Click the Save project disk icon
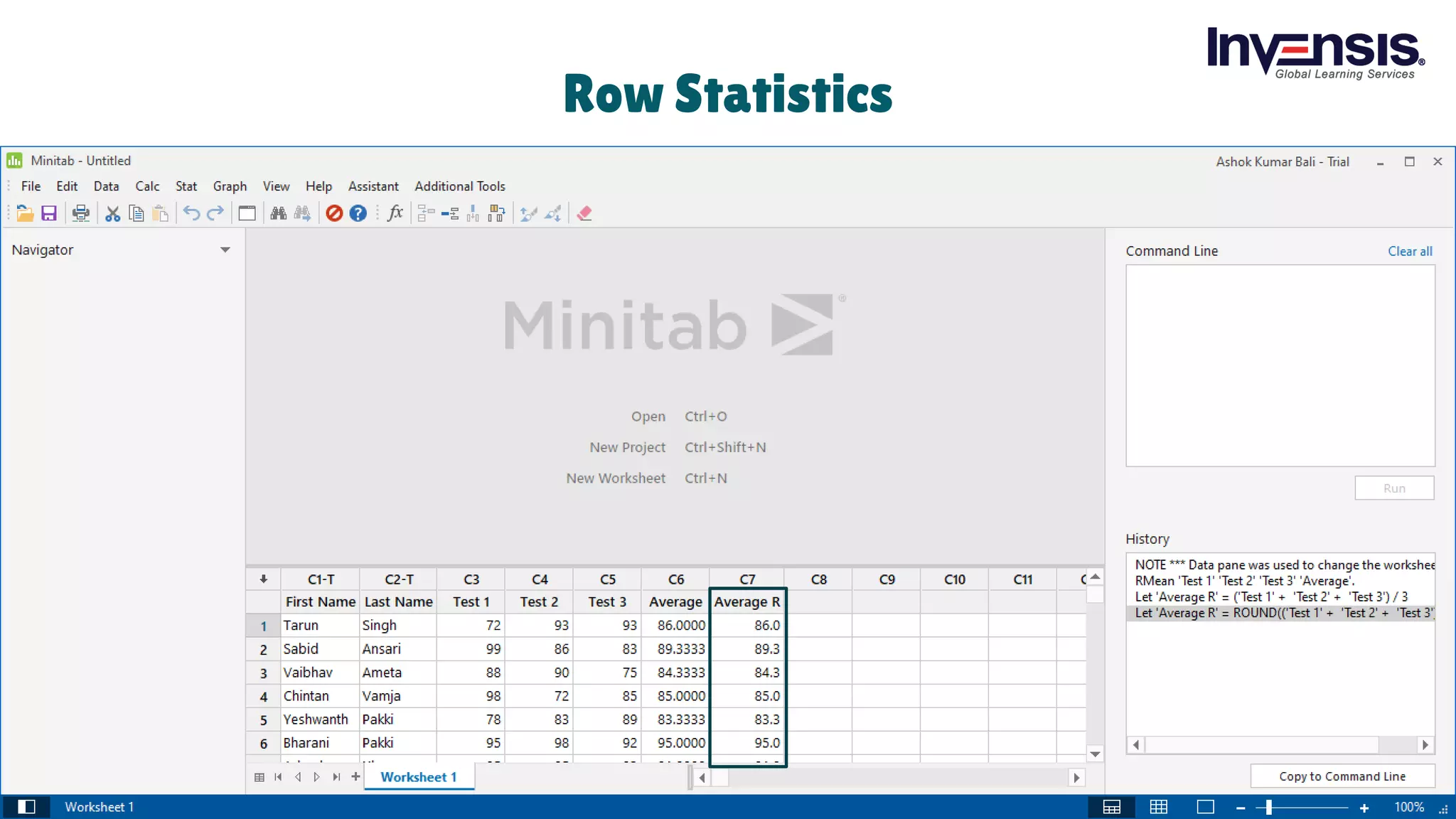The width and height of the screenshot is (1456, 819). coord(48,213)
